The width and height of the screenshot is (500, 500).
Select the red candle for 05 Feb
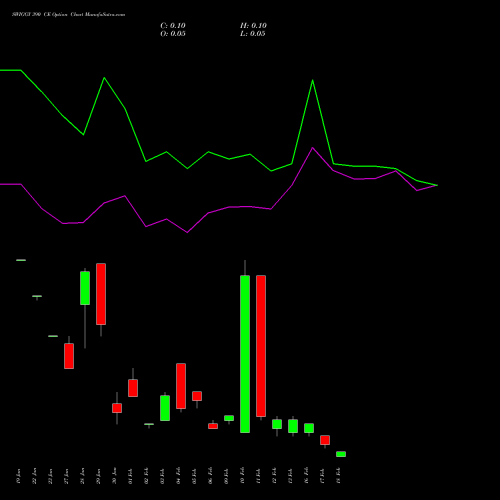click(x=197, y=396)
